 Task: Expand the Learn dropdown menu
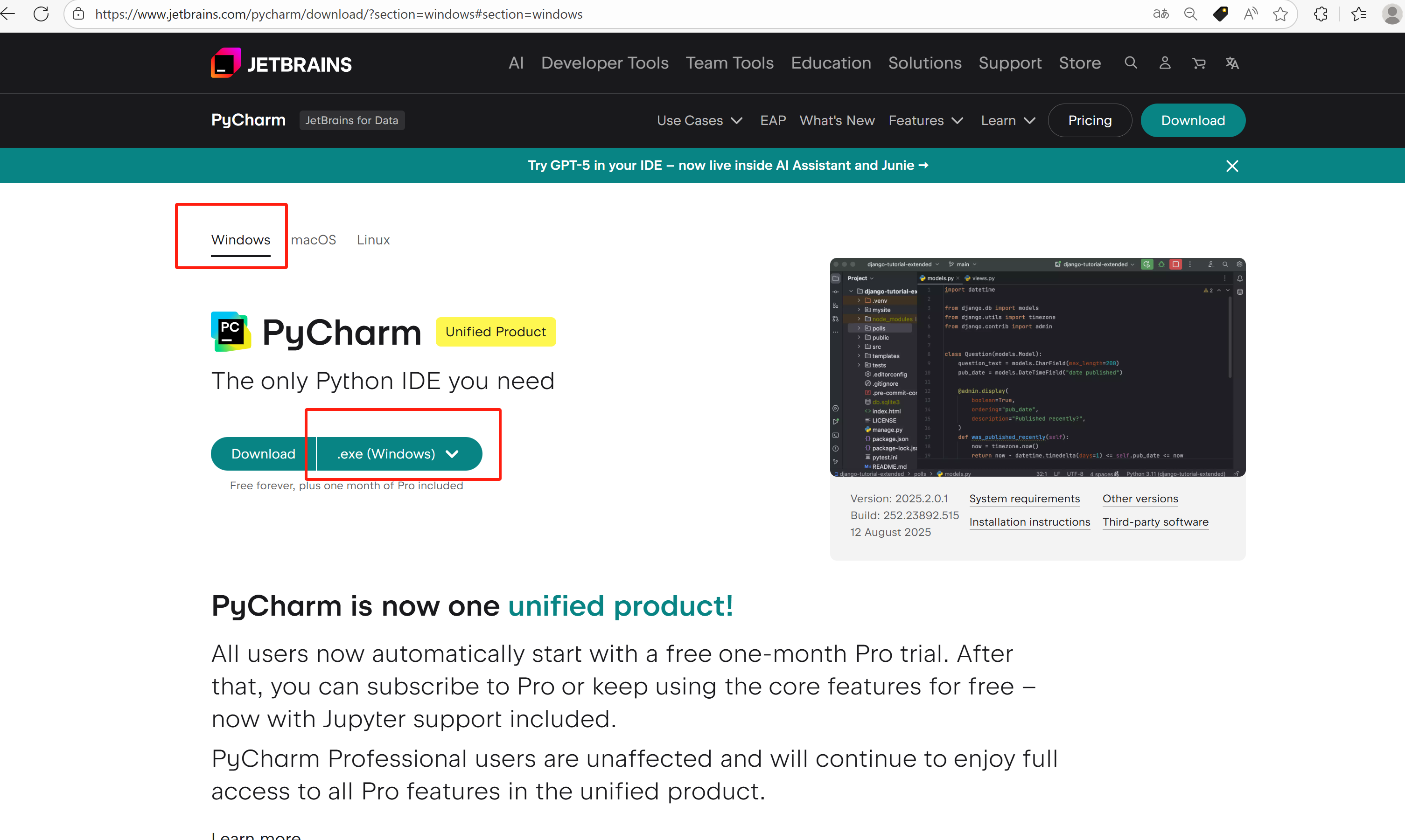coord(1007,120)
